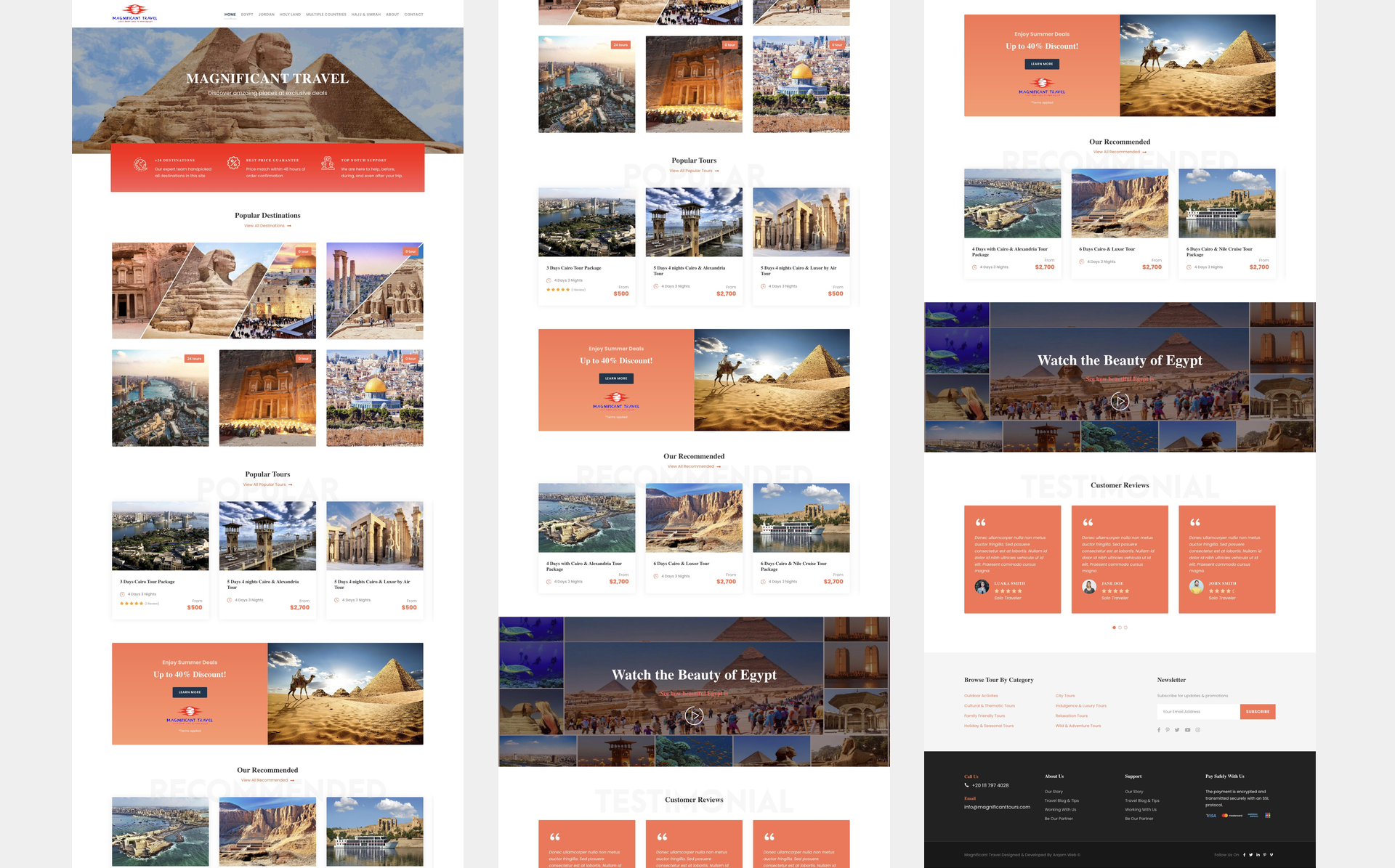1395x868 pixels.
Task: Click the percent badge Best Price Guarantee icon
Action: tap(233, 163)
